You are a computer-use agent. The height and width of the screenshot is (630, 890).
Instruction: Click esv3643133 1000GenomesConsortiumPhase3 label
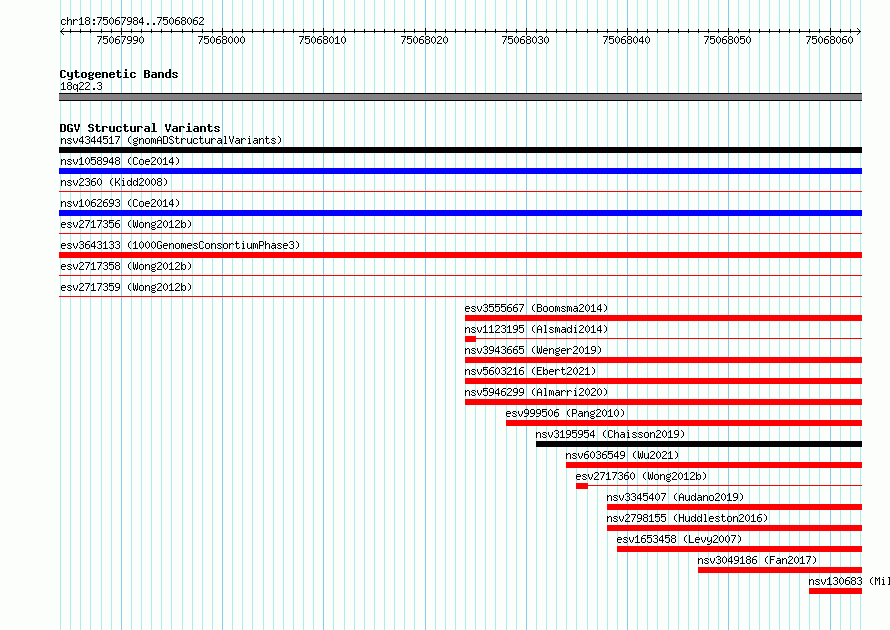pos(180,245)
